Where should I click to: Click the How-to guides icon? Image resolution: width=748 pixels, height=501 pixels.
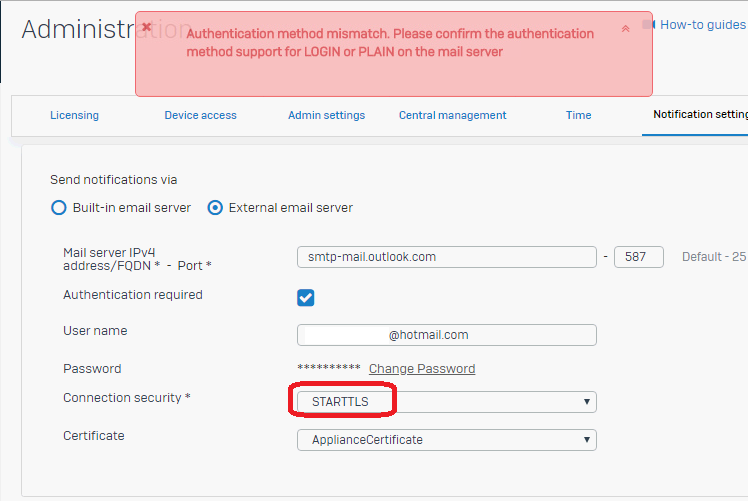pos(648,24)
